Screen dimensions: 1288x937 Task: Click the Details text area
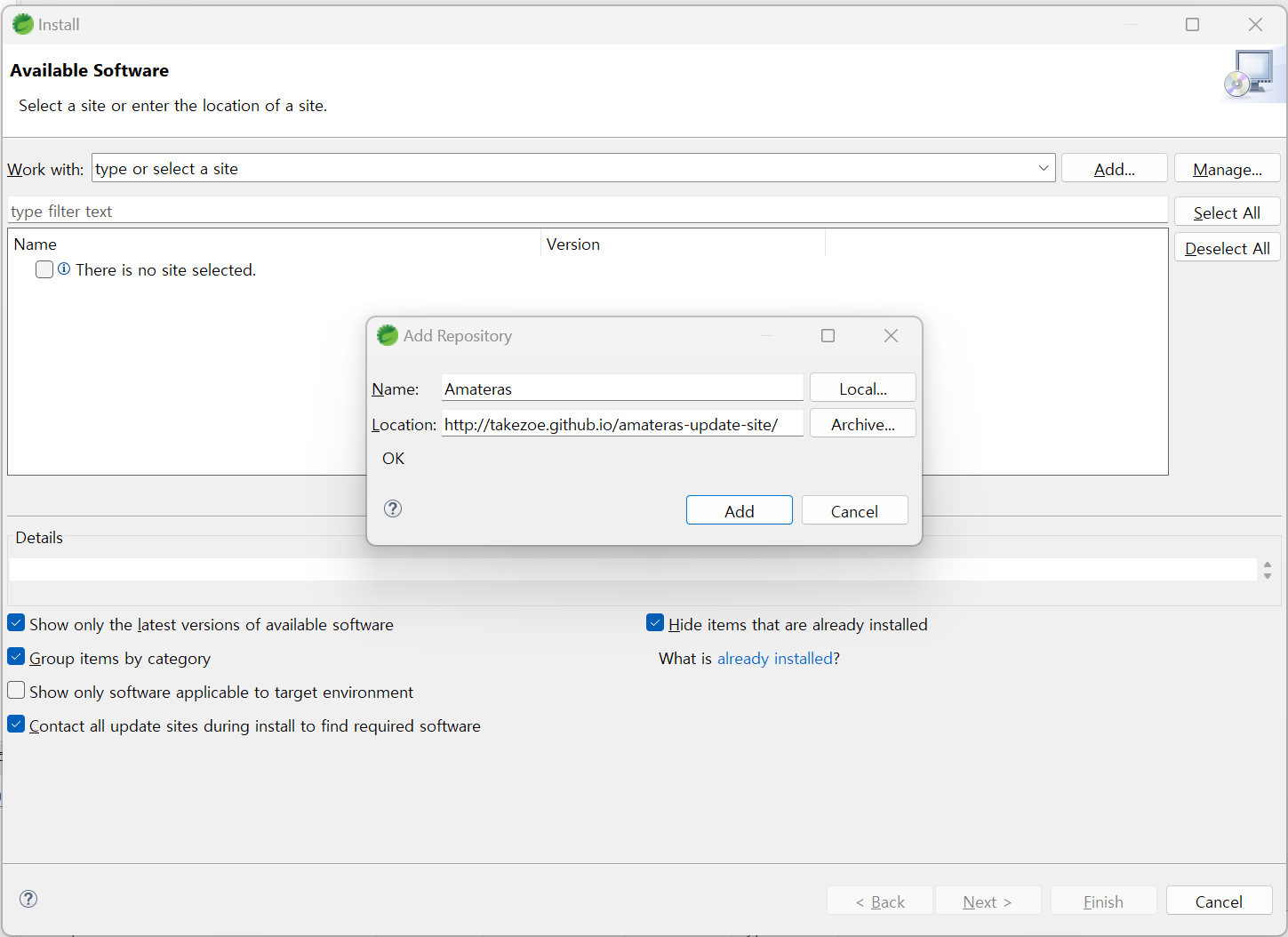(x=633, y=569)
